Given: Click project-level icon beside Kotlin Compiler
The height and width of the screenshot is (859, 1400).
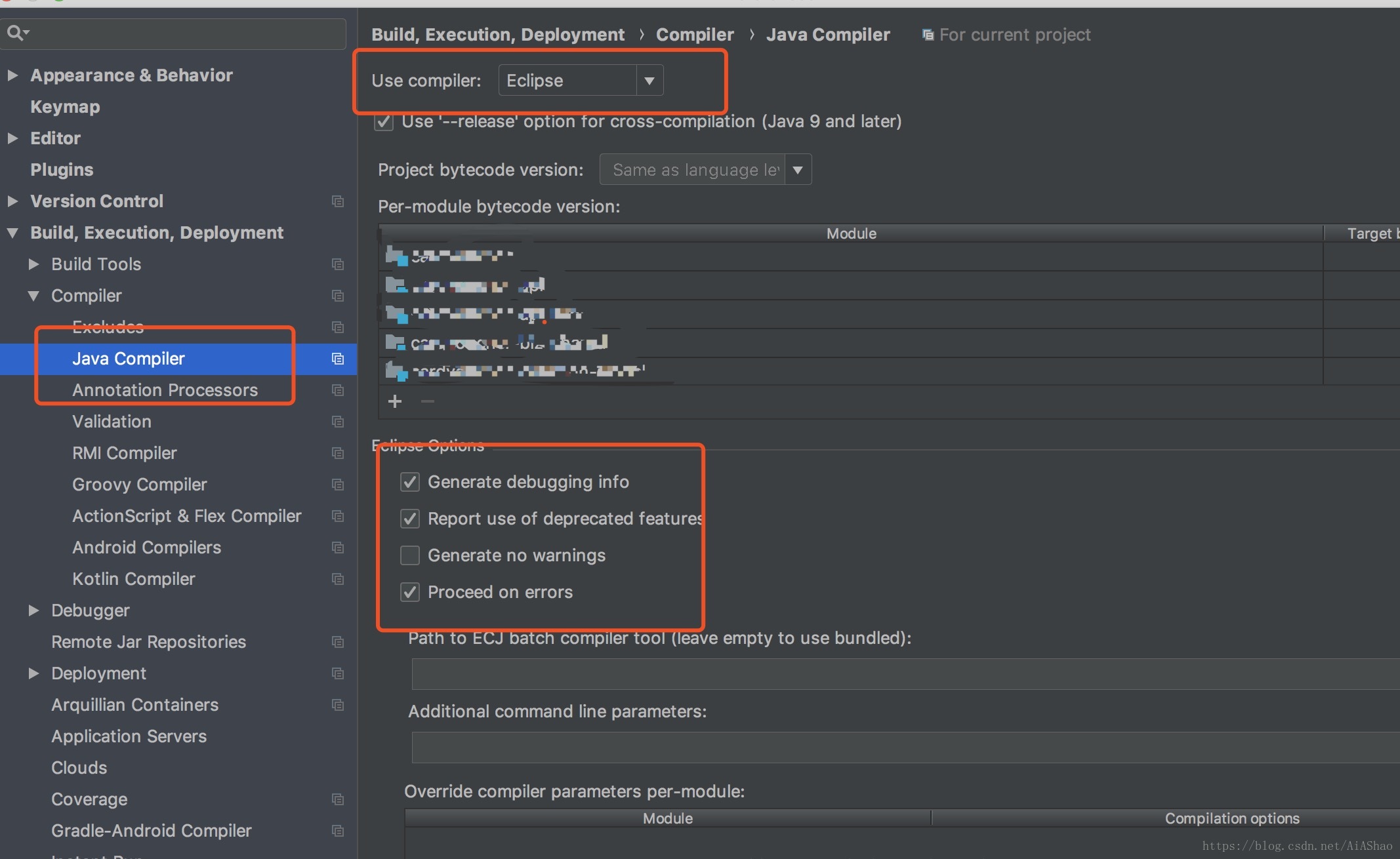Looking at the screenshot, I should pyautogui.click(x=338, y=579).
